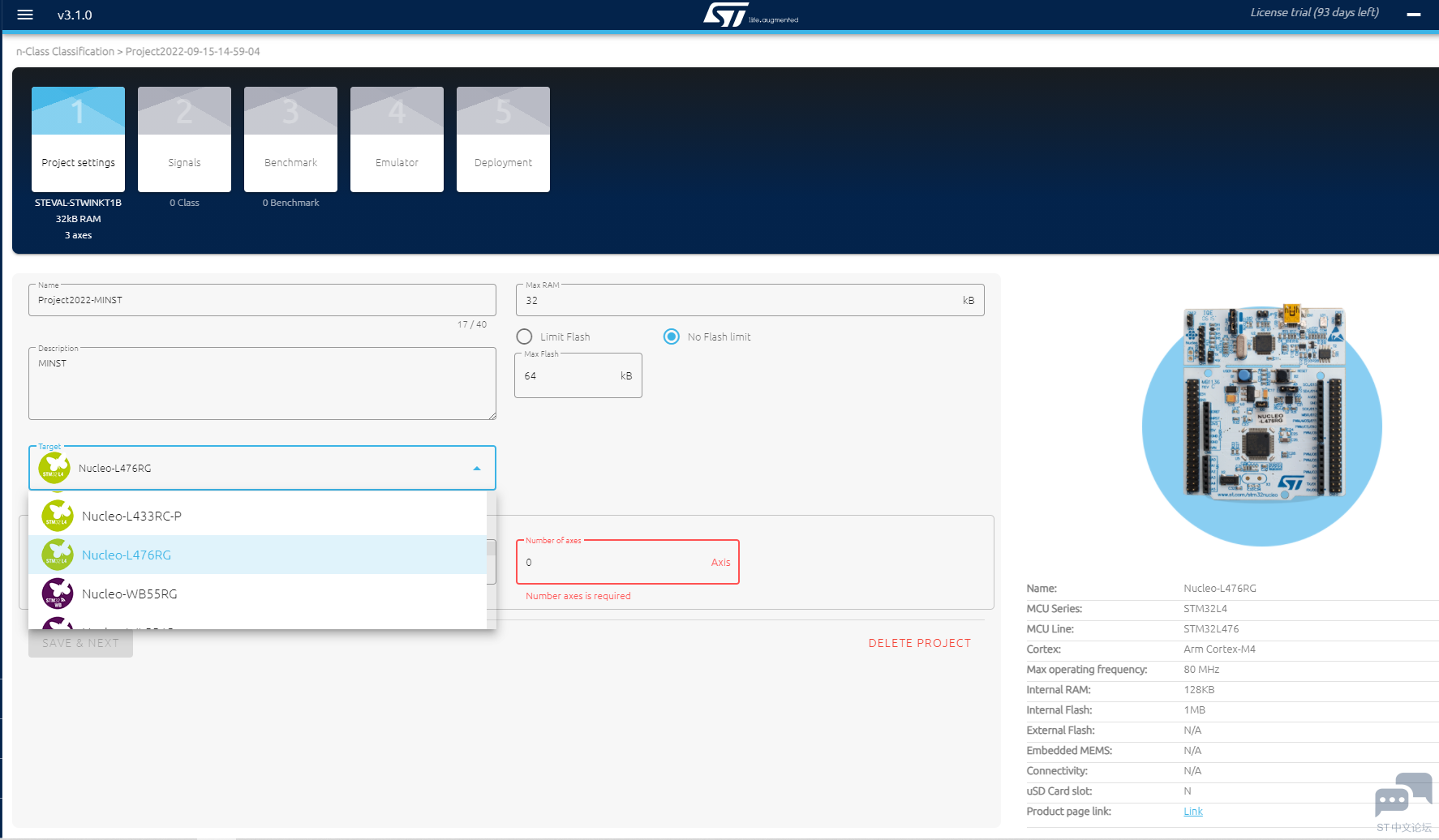Screen dimensions: 1439x840
Task: Click the STEVAL-STWINKT1B label under step 1
Action: click(x=78, y=203)
